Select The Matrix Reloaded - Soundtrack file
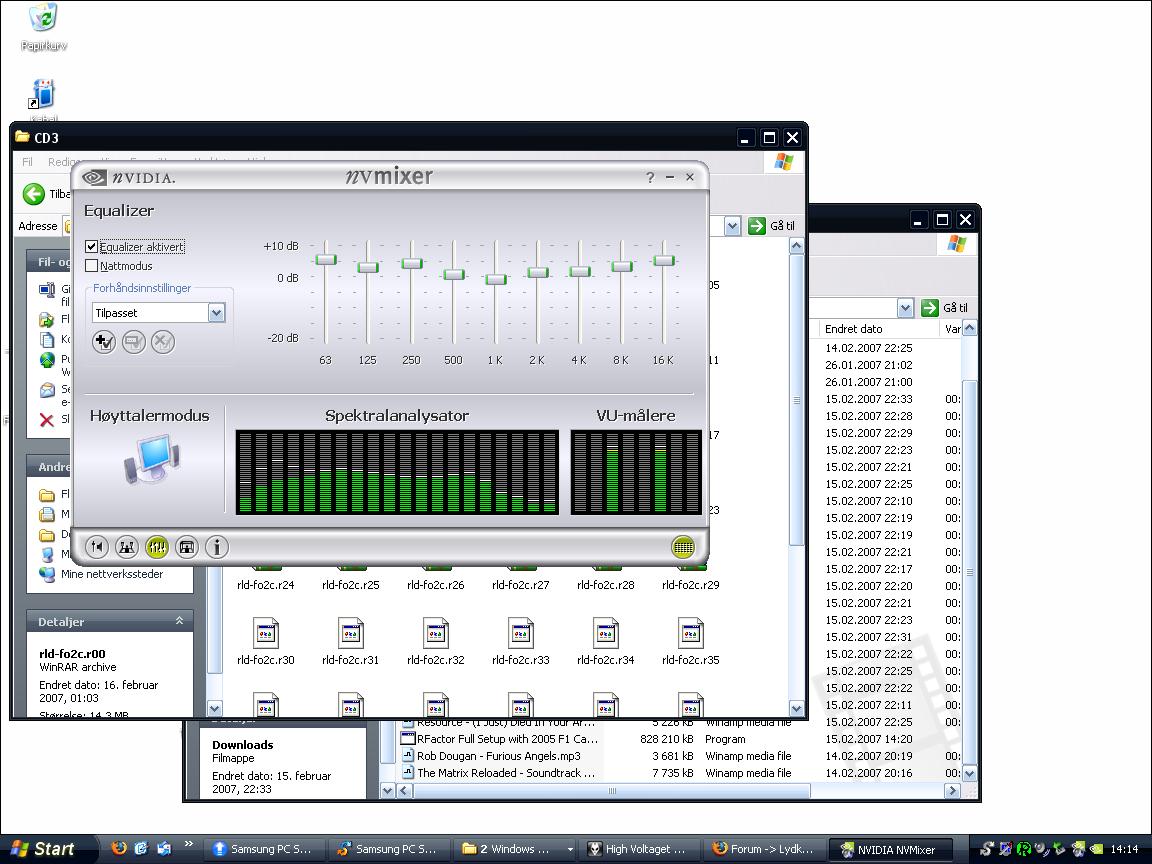The width and height of the screenshot is (1152, 864). pyautogui.click(x=498, y=773)
